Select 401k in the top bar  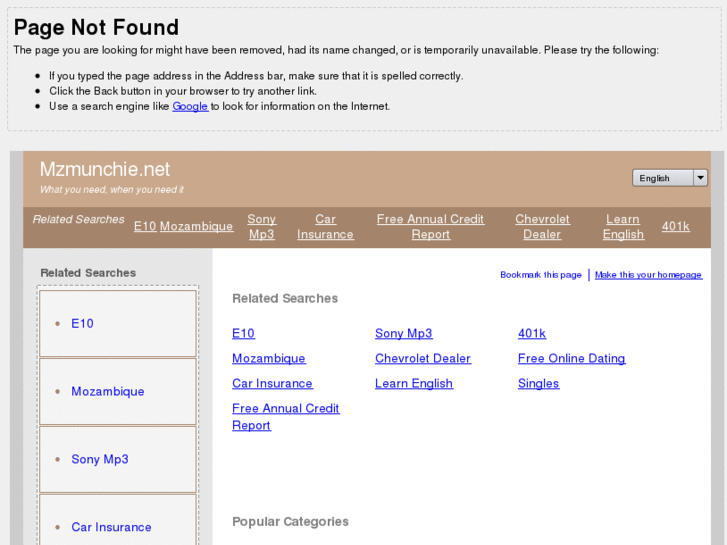(675, 226)
